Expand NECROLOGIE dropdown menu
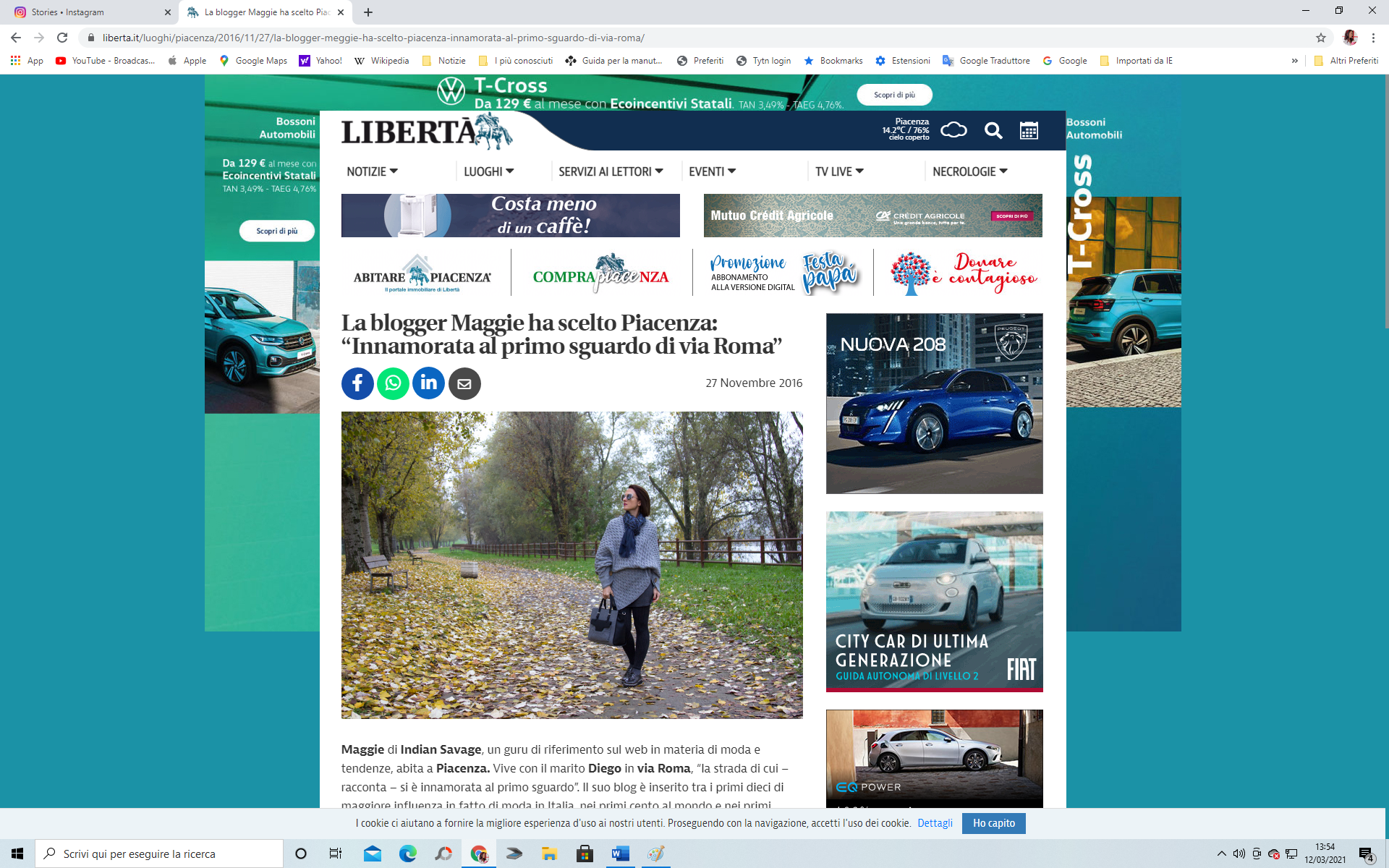1389x868 pixels. 970,171
